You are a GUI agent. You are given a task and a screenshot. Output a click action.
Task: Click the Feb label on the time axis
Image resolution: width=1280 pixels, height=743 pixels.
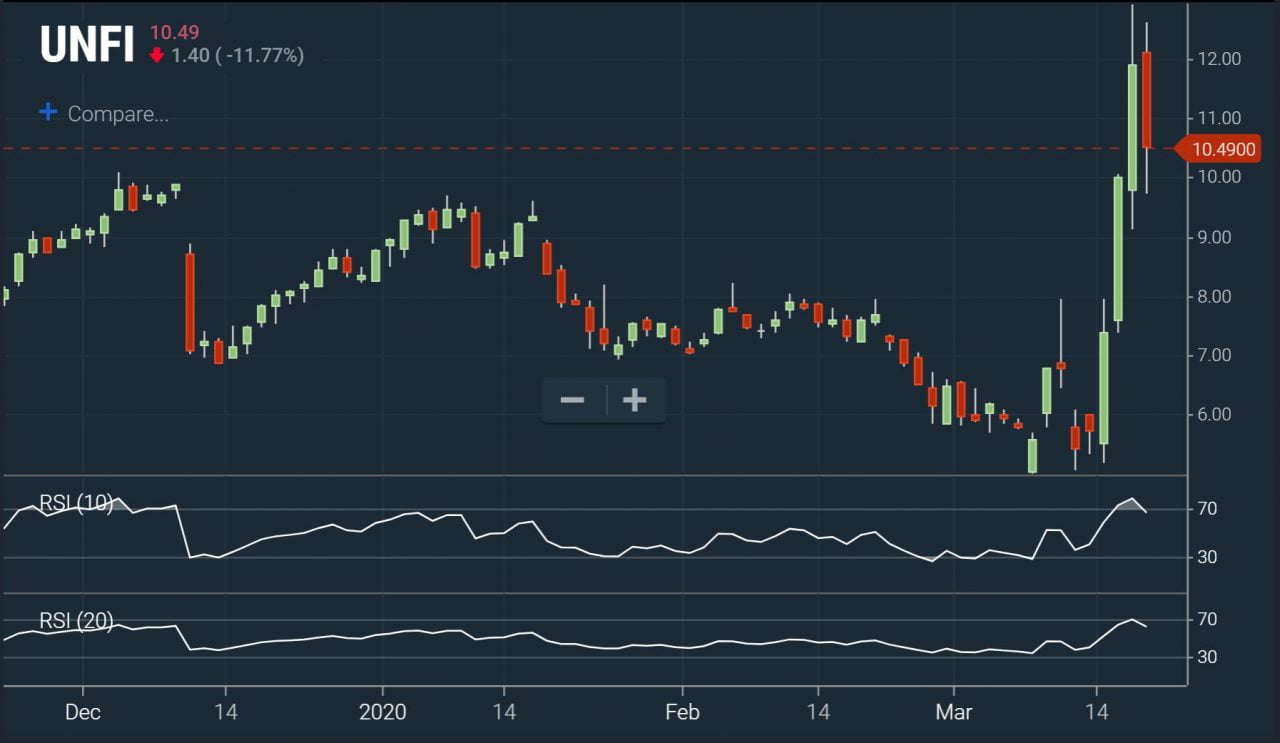pos(682,712)
